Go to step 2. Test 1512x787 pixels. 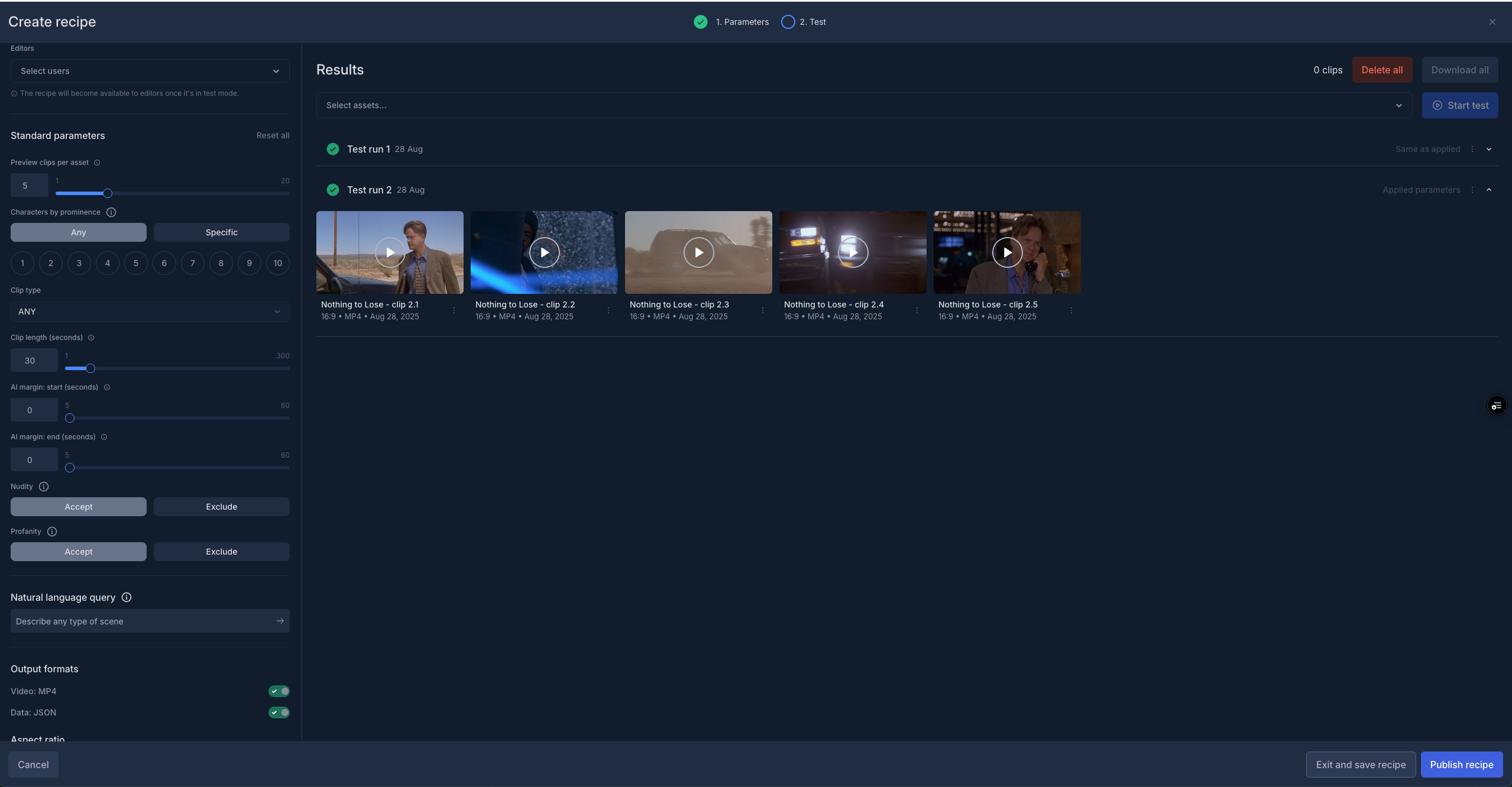click(804, 22)
